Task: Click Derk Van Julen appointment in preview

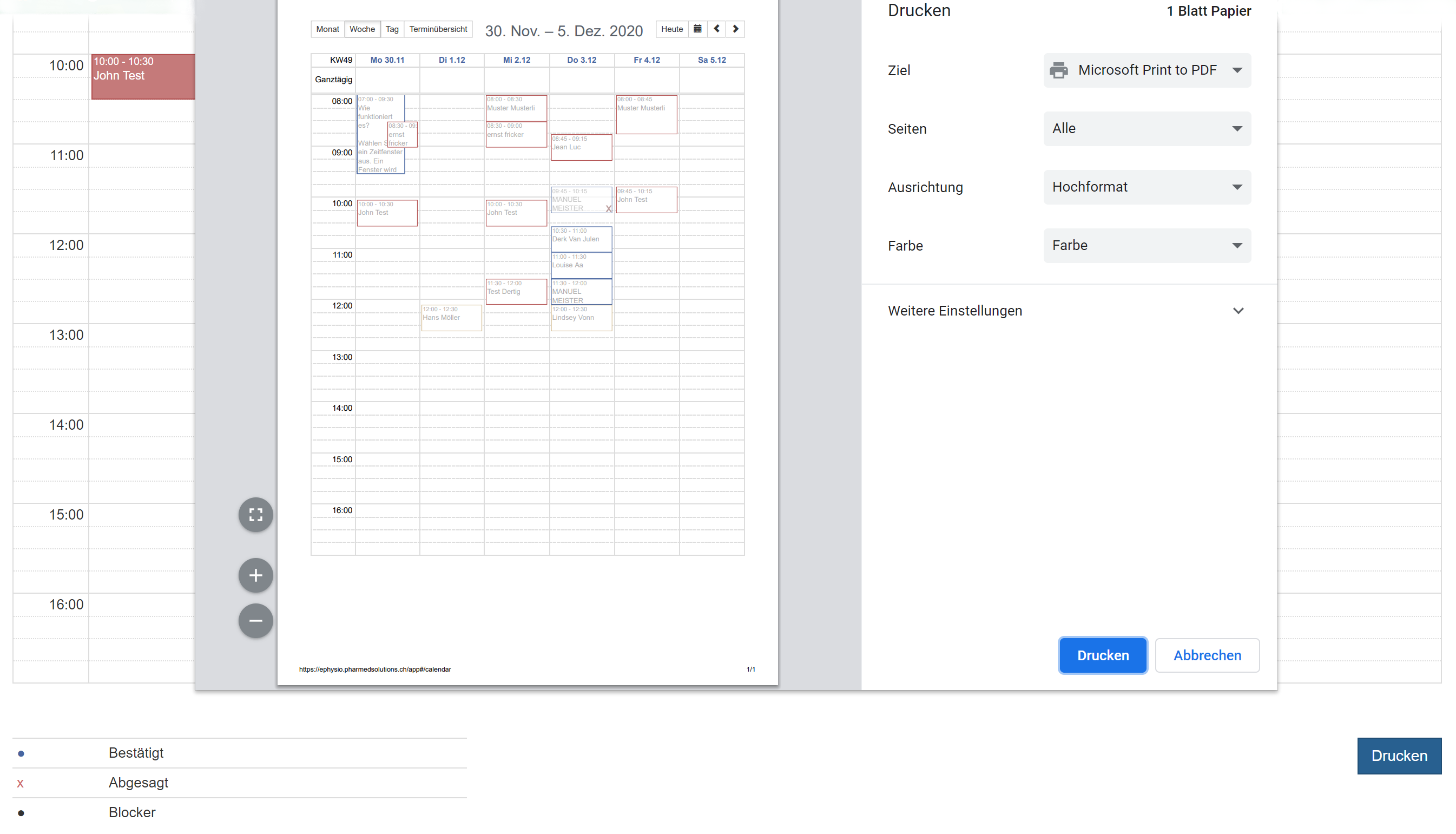Action: click(x=581, y=239)
